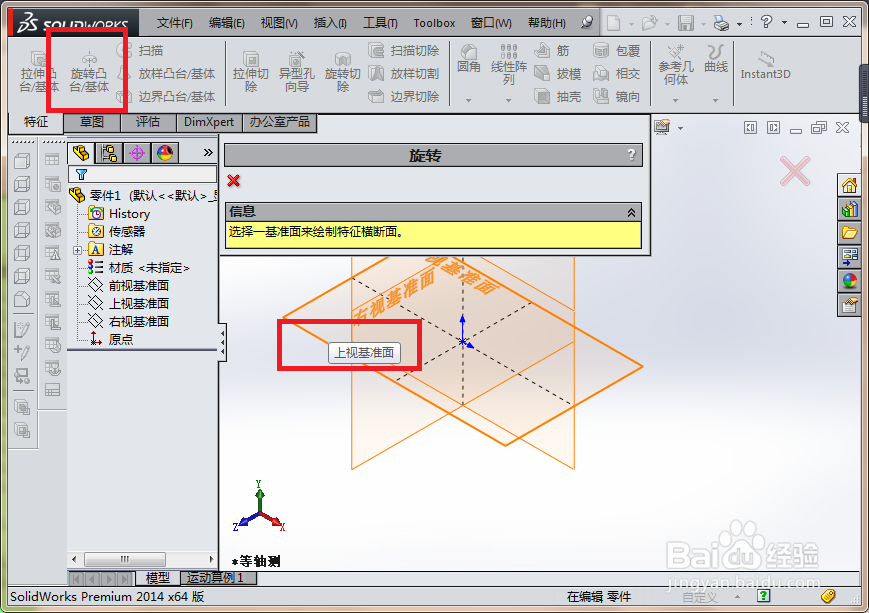
Task: Click the Fillet (圆角) tool
Action: pyautogui.click(x=469, y=59)
